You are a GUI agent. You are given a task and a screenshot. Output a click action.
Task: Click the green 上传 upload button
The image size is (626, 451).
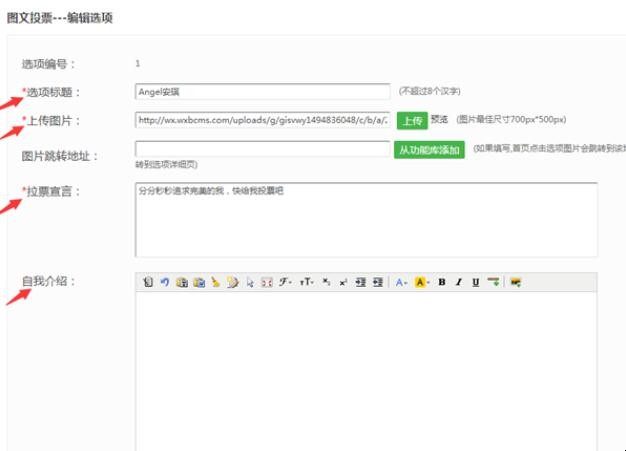pyautogui.click(x=411, y=121)
